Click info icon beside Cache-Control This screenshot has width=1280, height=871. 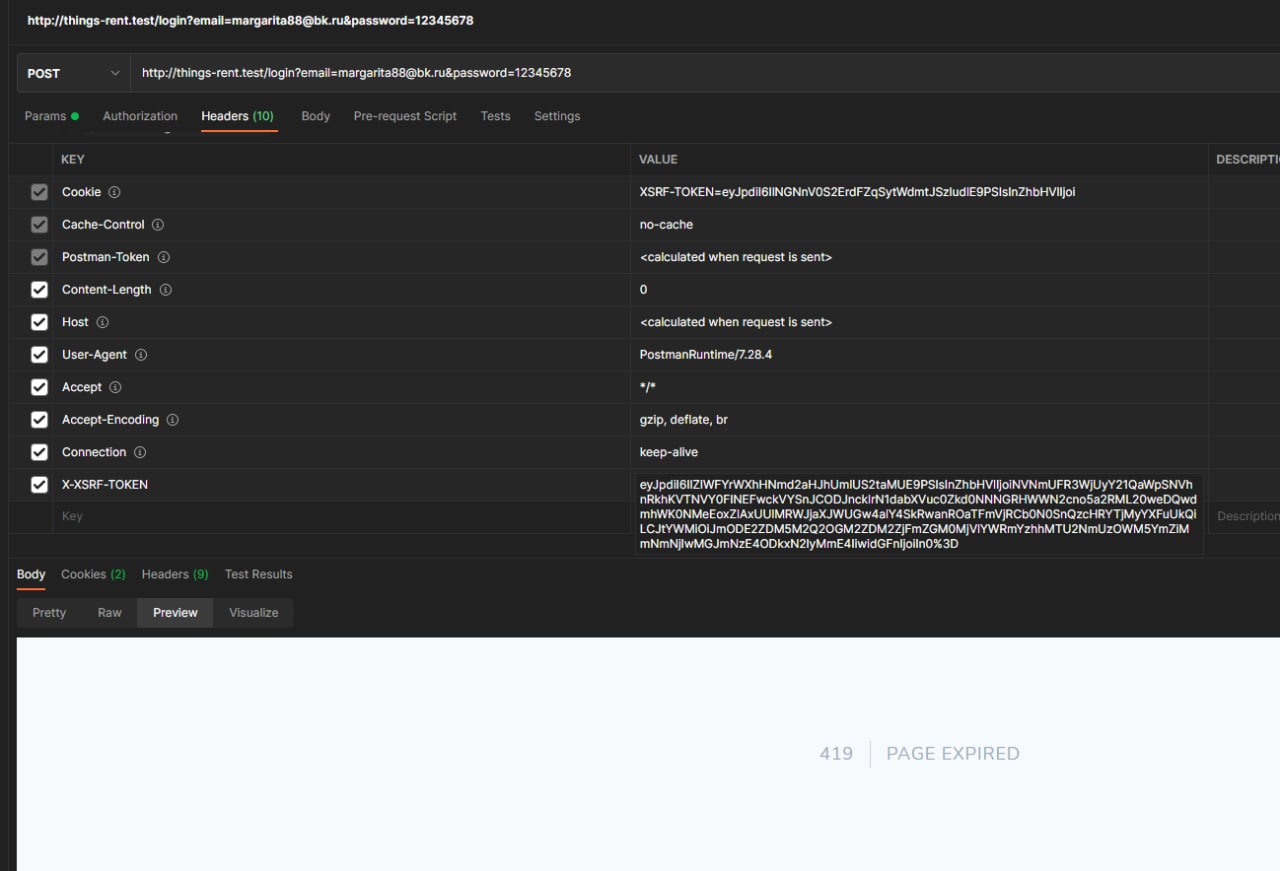[158, 225]
